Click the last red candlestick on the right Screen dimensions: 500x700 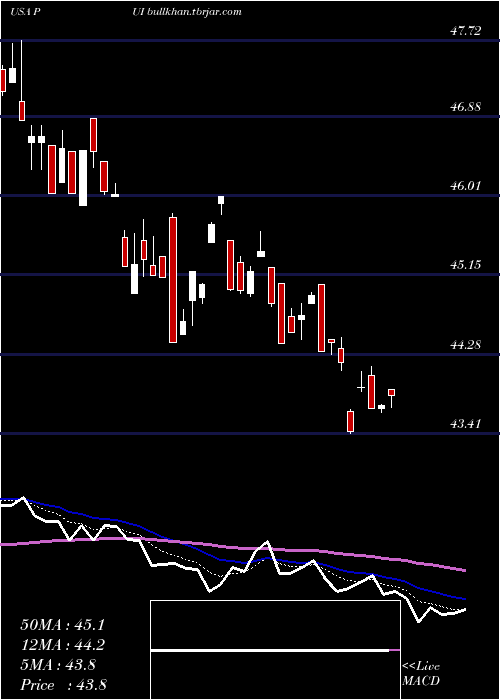coord(392,392)
